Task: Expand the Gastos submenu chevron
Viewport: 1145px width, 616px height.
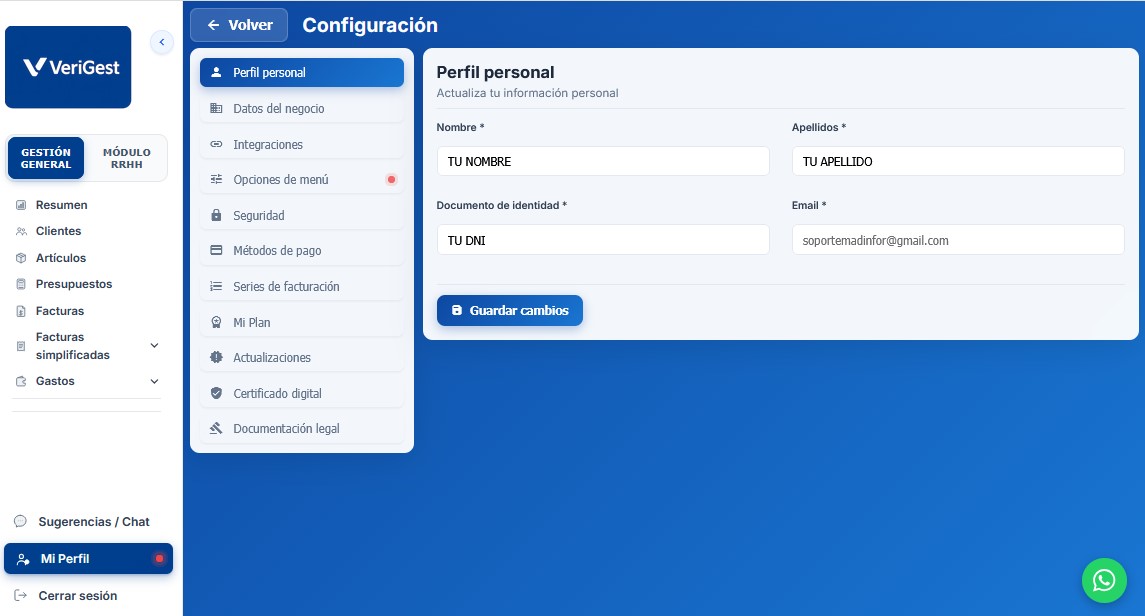Action: [154, 381]
